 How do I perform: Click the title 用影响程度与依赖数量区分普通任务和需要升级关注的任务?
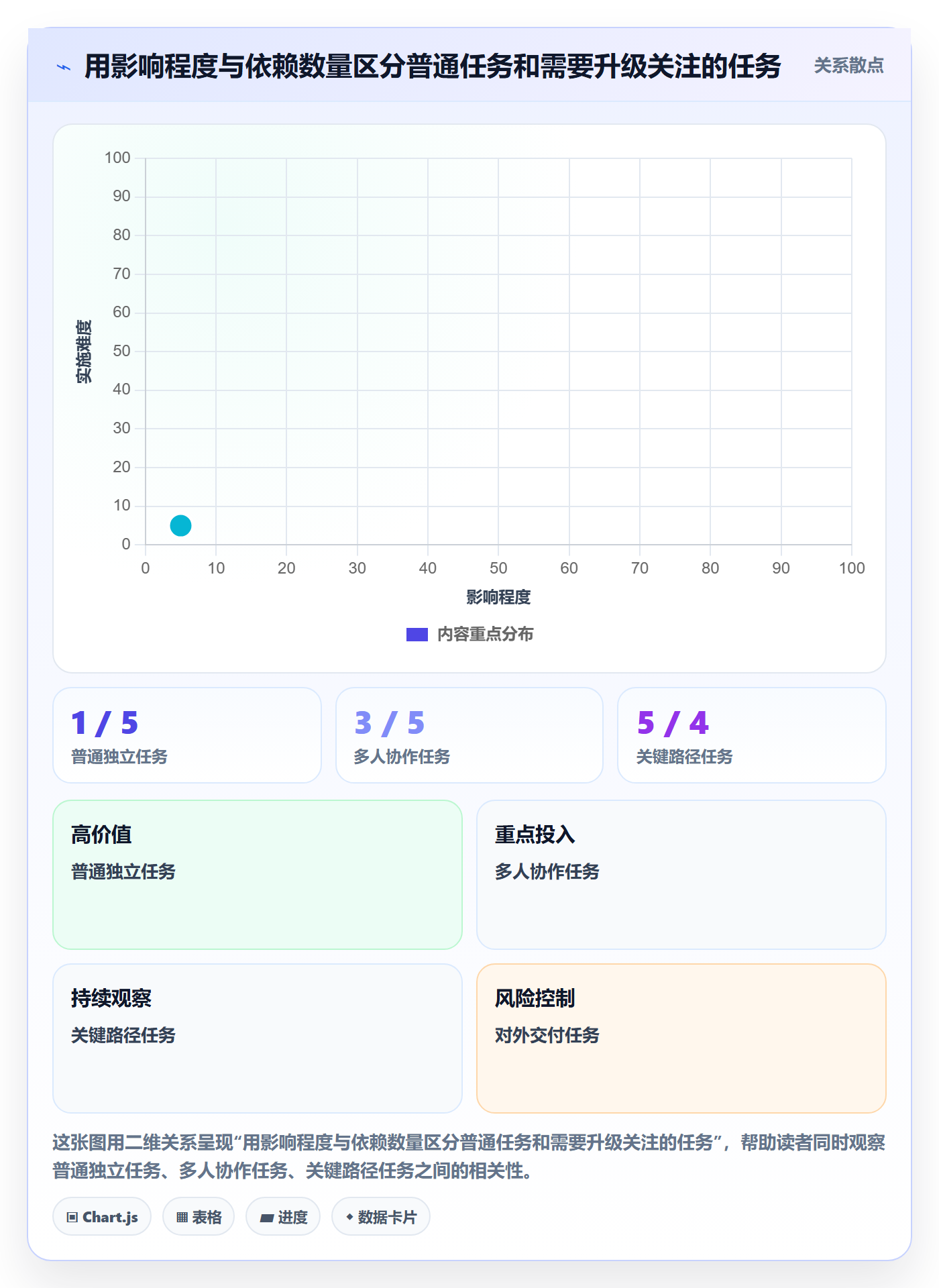(x=433, y=66)
